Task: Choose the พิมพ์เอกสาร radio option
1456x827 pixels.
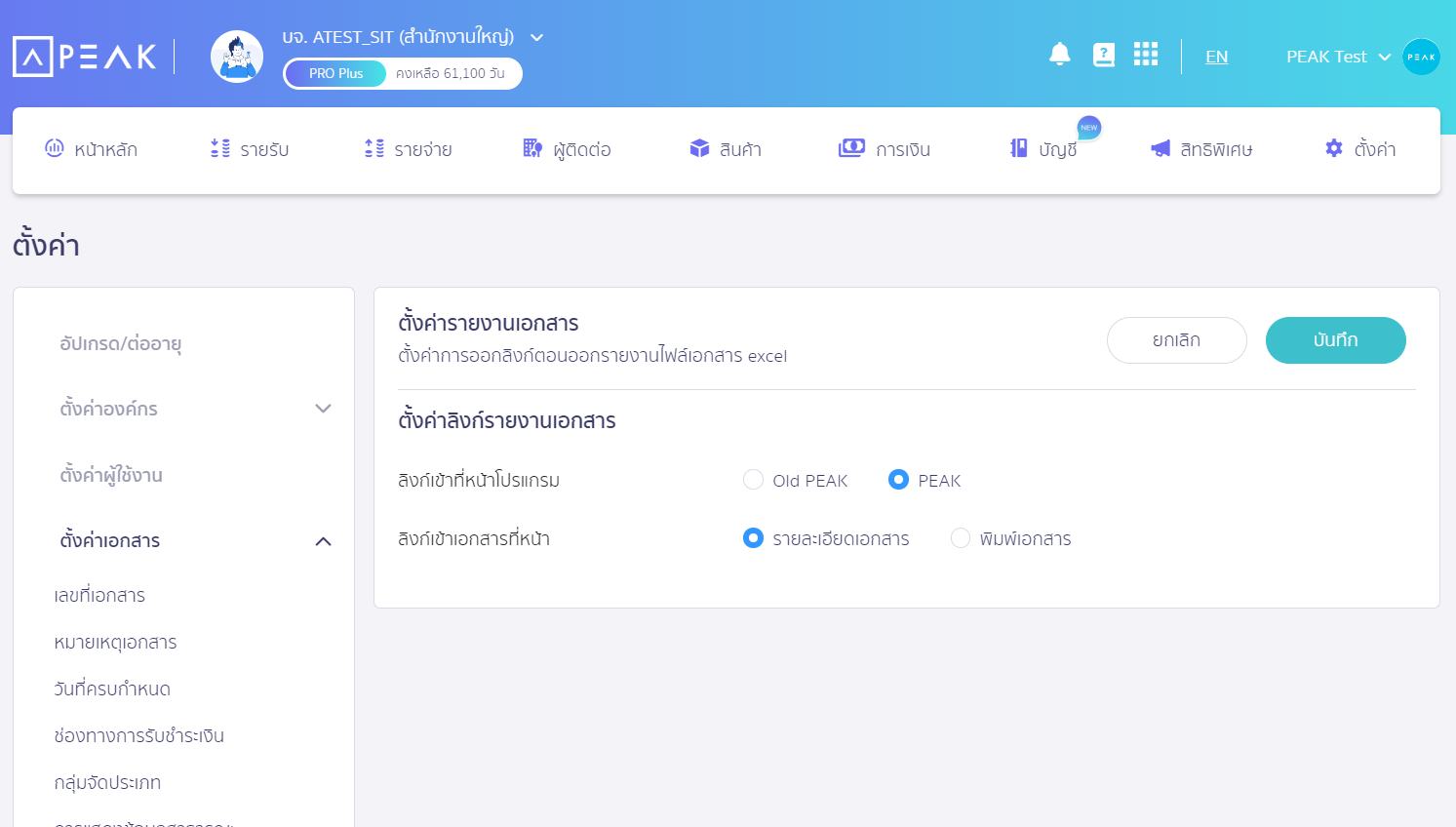Action: point(961,538)
